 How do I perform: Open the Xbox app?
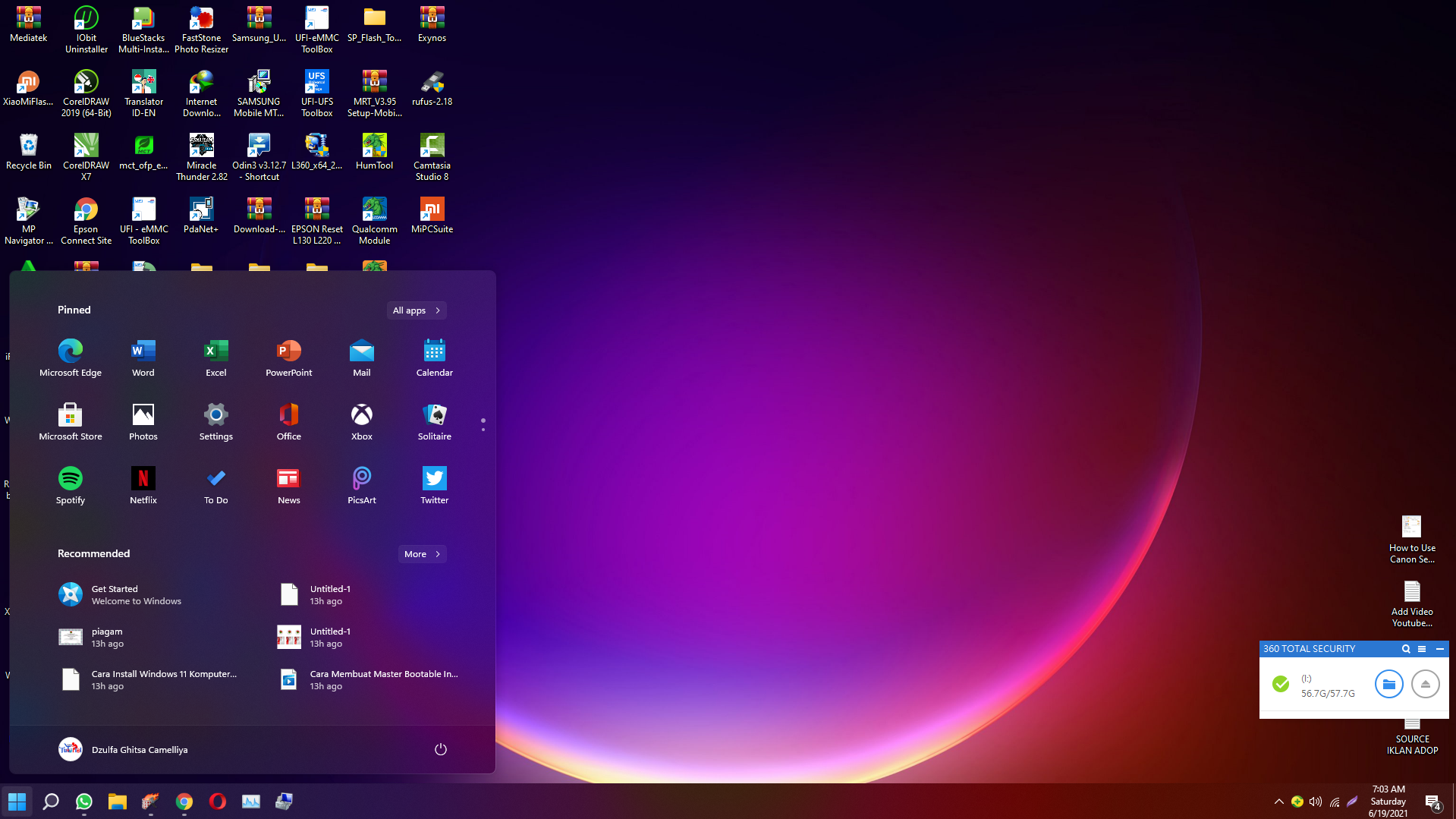[x=362, y=421]
